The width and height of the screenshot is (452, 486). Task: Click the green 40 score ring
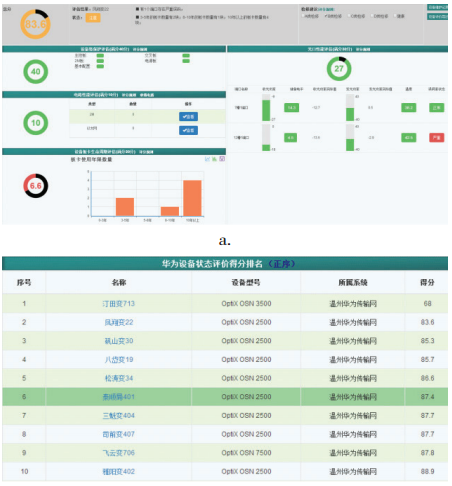pos(36,71)
